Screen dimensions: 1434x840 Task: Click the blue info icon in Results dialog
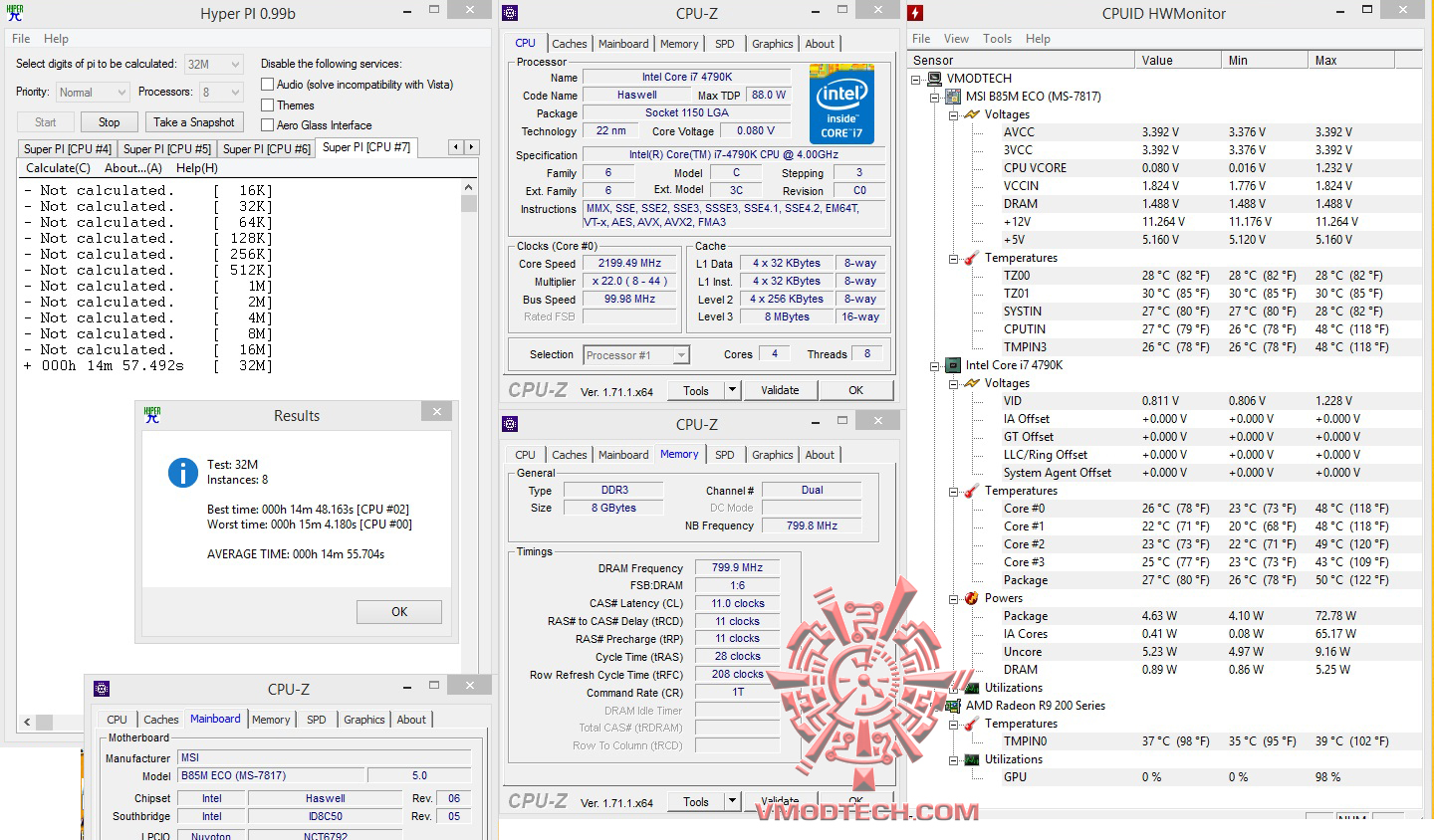tap(183, 472)
